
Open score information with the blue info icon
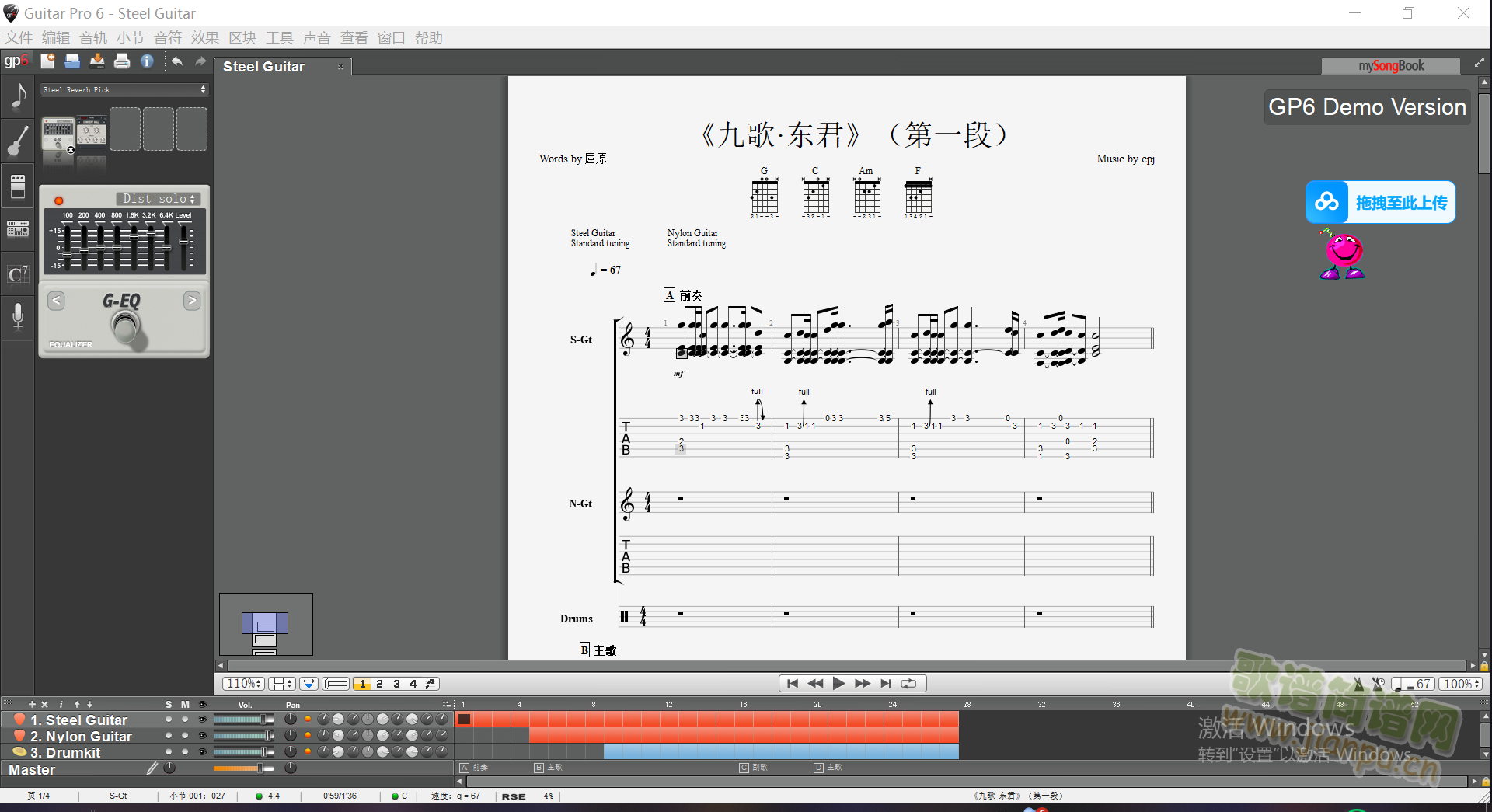(x=147, y=61)
